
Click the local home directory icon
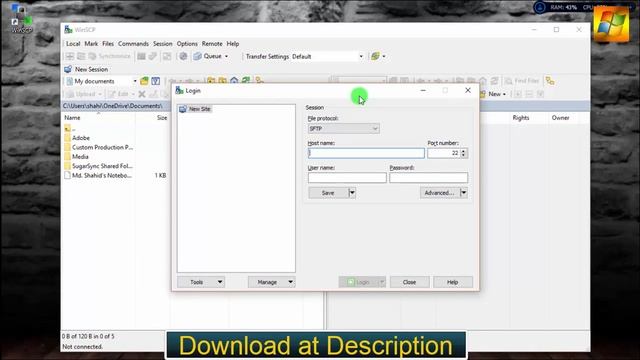click(x=234, y=80)
